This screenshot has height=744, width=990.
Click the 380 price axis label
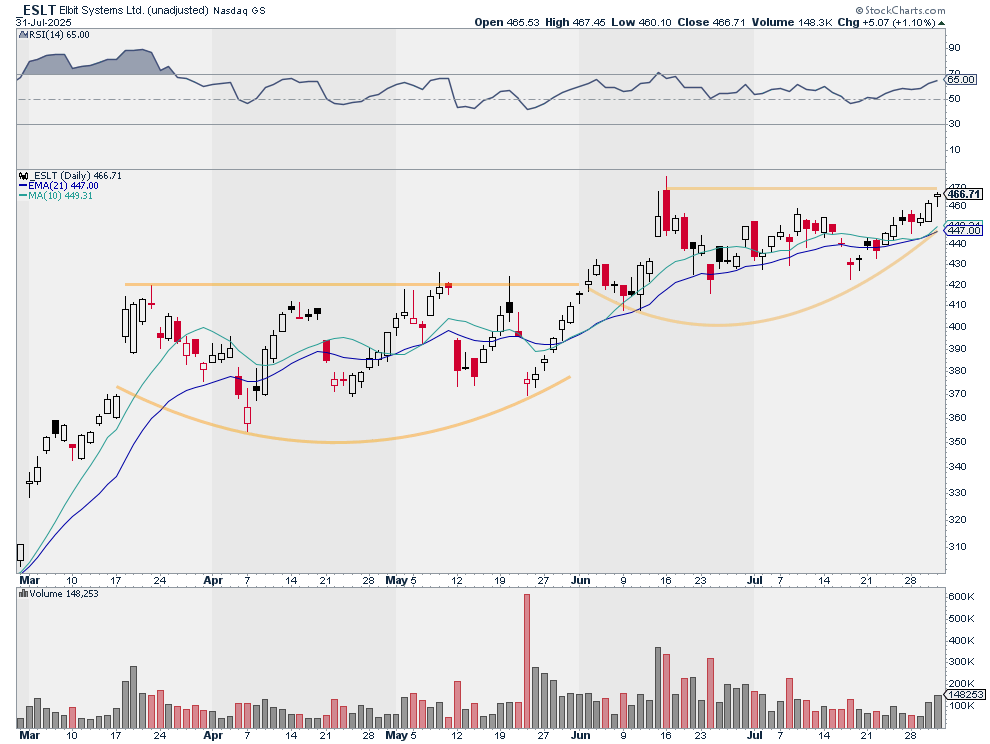[x=957, y=371]
